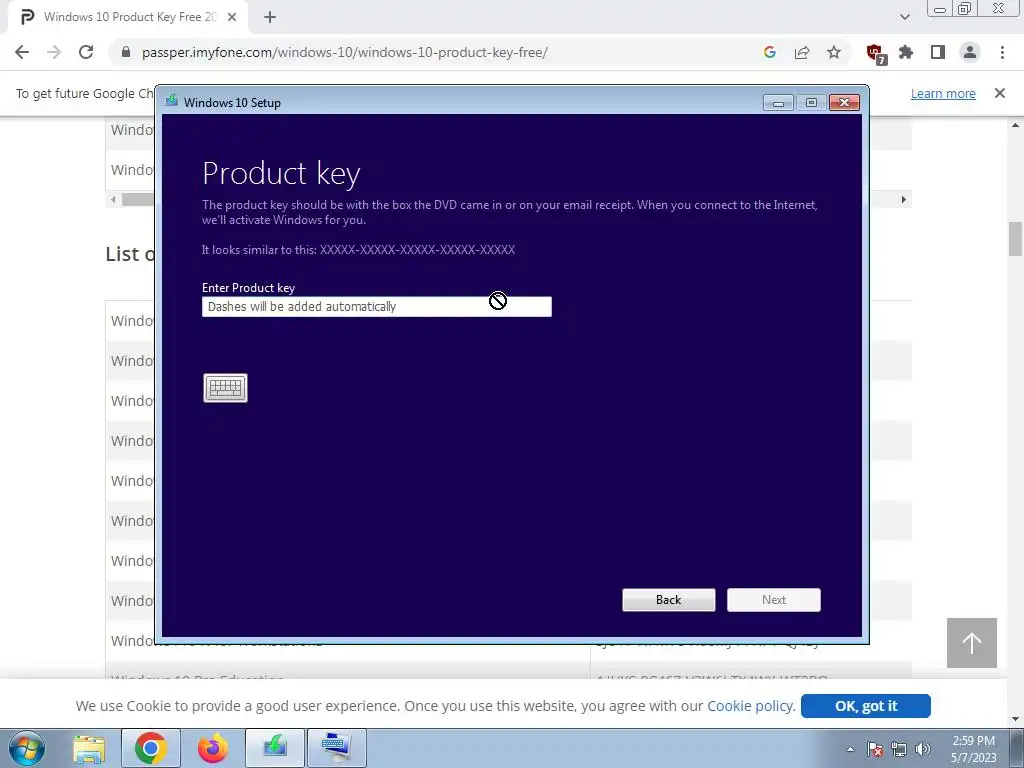Viewport: 1024px width, 768px height.
Task: Click the page vertical scrollbar thumb
Action: pos(1016,239)
